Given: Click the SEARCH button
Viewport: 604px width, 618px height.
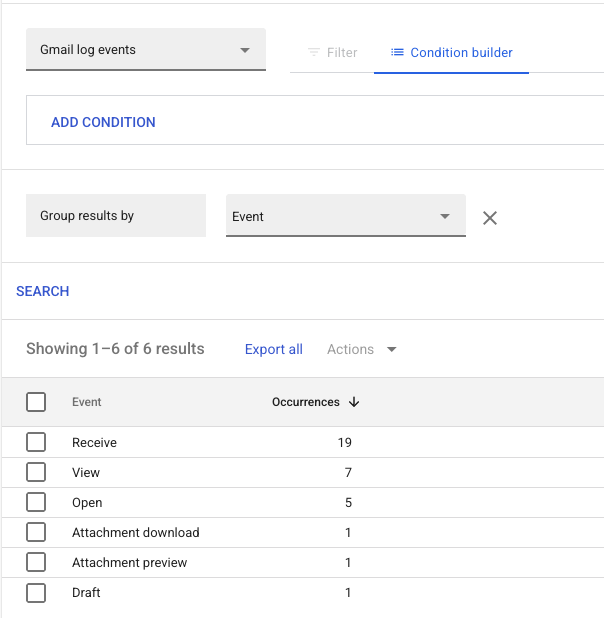Looking at the screenshot, I should pos(43,291).
